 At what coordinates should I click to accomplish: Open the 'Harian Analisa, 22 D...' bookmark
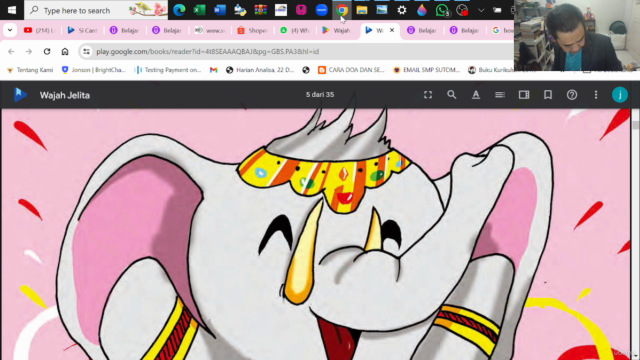[260, 70]
